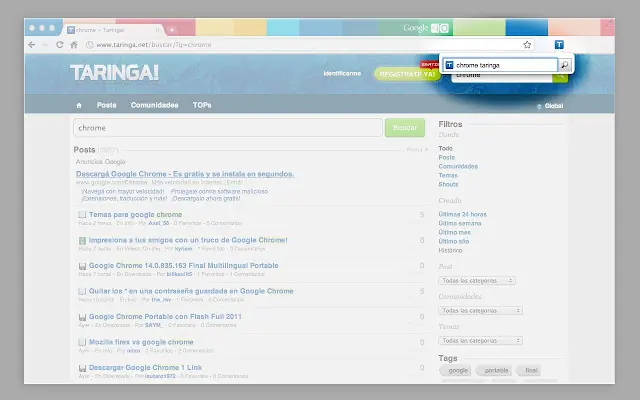Open Impresiona a tus amigos post

(188, 240)
